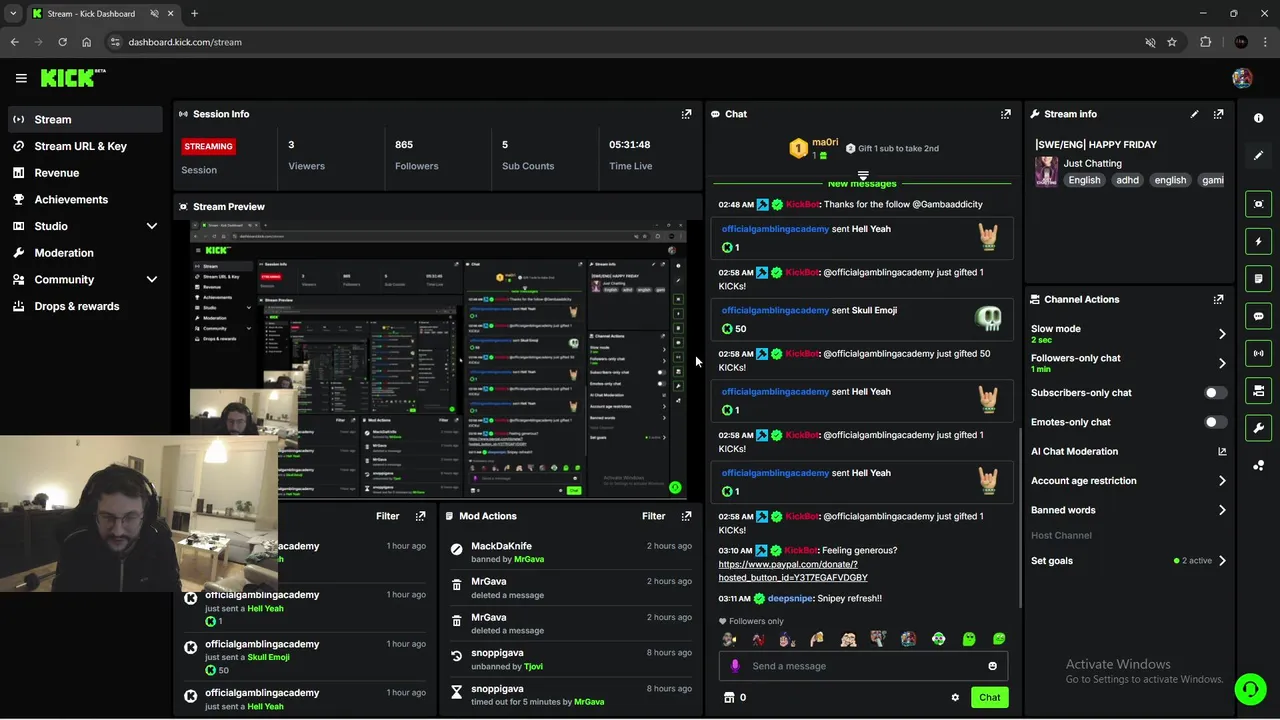The width and height of the screenshot is (1280, 720).
Task: Reload the page with browser refresh
Action: (62, 42)
